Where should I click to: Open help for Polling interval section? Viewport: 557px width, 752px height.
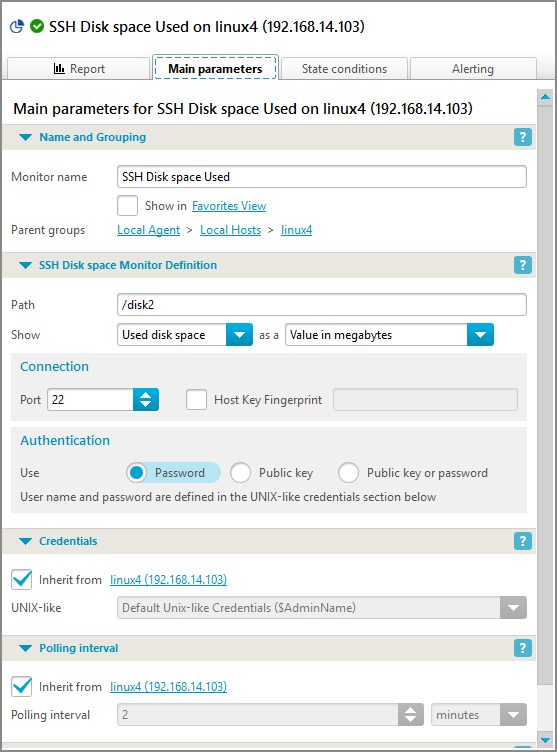coord(522,648)
